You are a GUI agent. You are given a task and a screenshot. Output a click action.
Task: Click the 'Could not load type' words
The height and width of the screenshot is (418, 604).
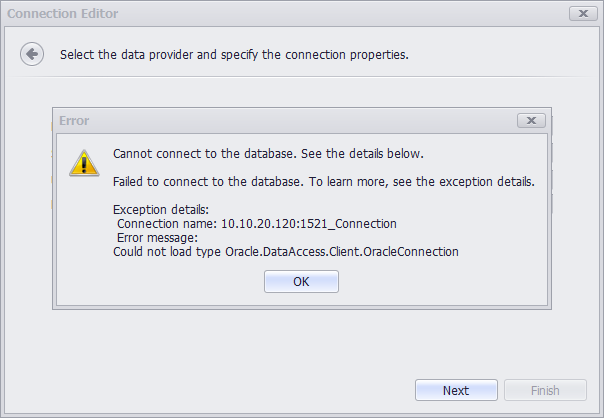pos(167,252)
